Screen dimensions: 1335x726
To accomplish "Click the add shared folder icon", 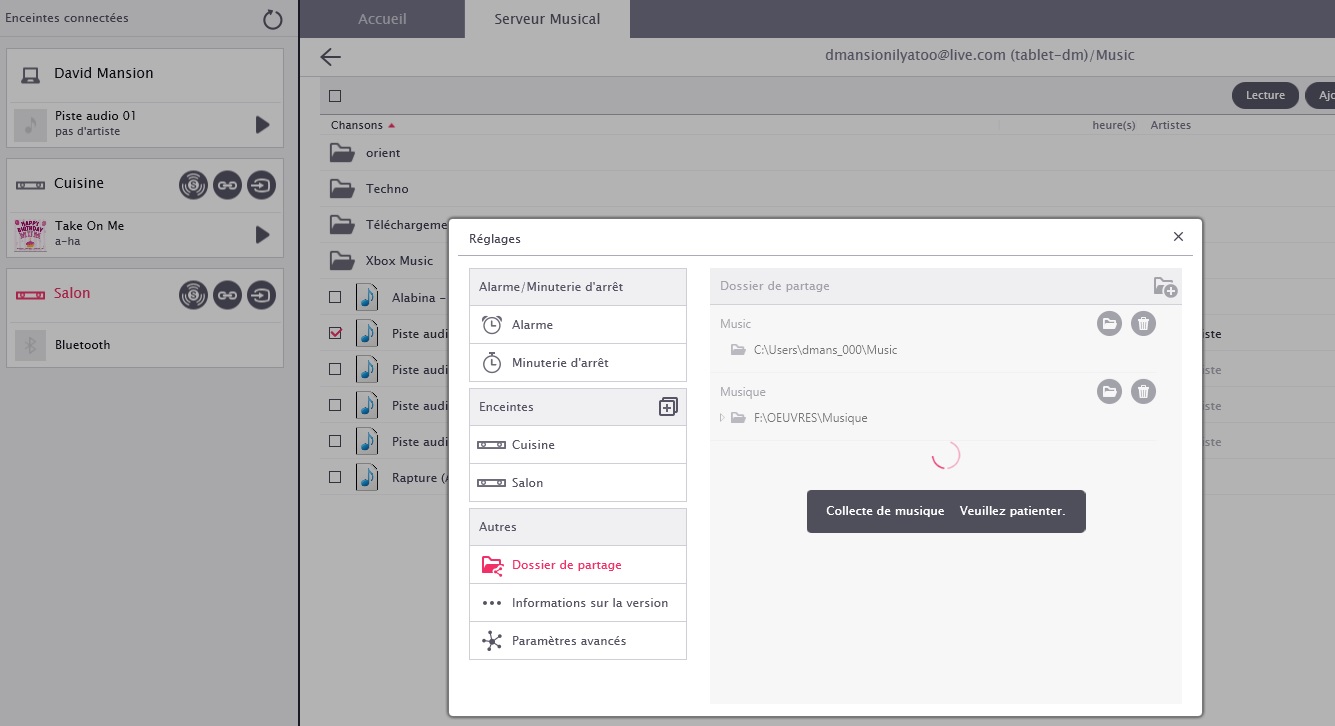I will (1165, 287).
